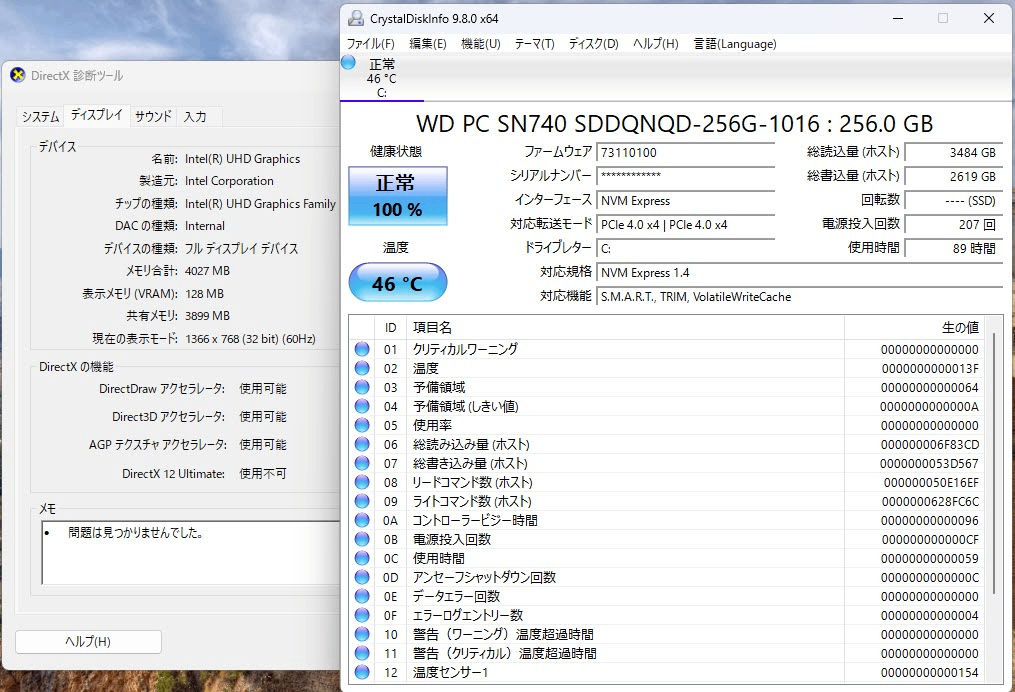Click status orb for ID 06 総読み込み量
The height and width of the screenshot is (692, 1015).
(362, 444)
